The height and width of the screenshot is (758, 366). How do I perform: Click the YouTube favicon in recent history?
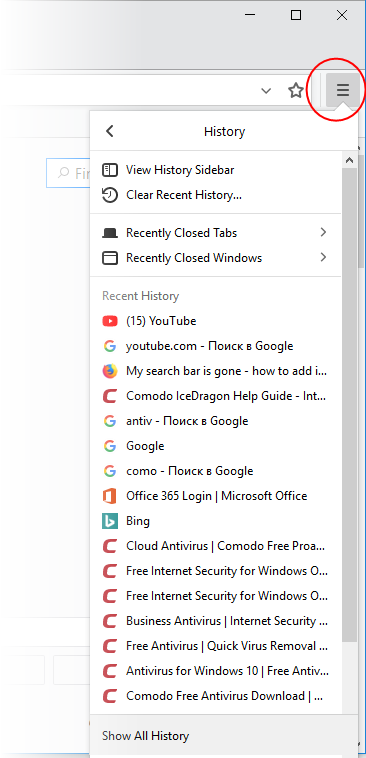110,321
